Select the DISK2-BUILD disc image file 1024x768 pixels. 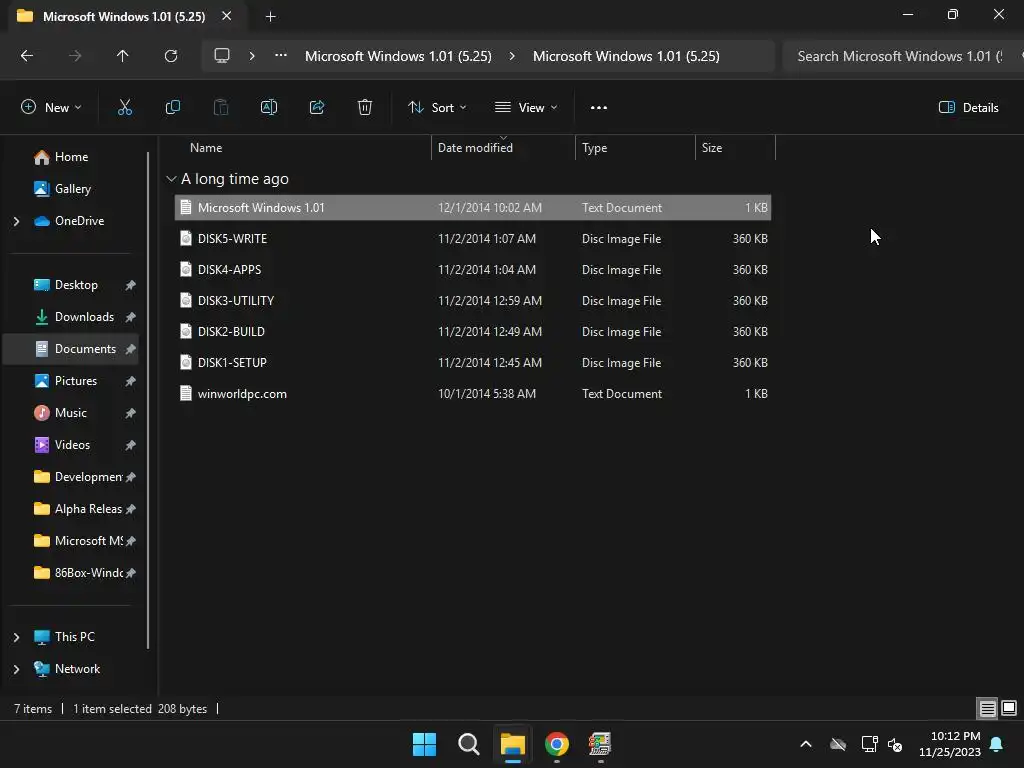[473, 332]
